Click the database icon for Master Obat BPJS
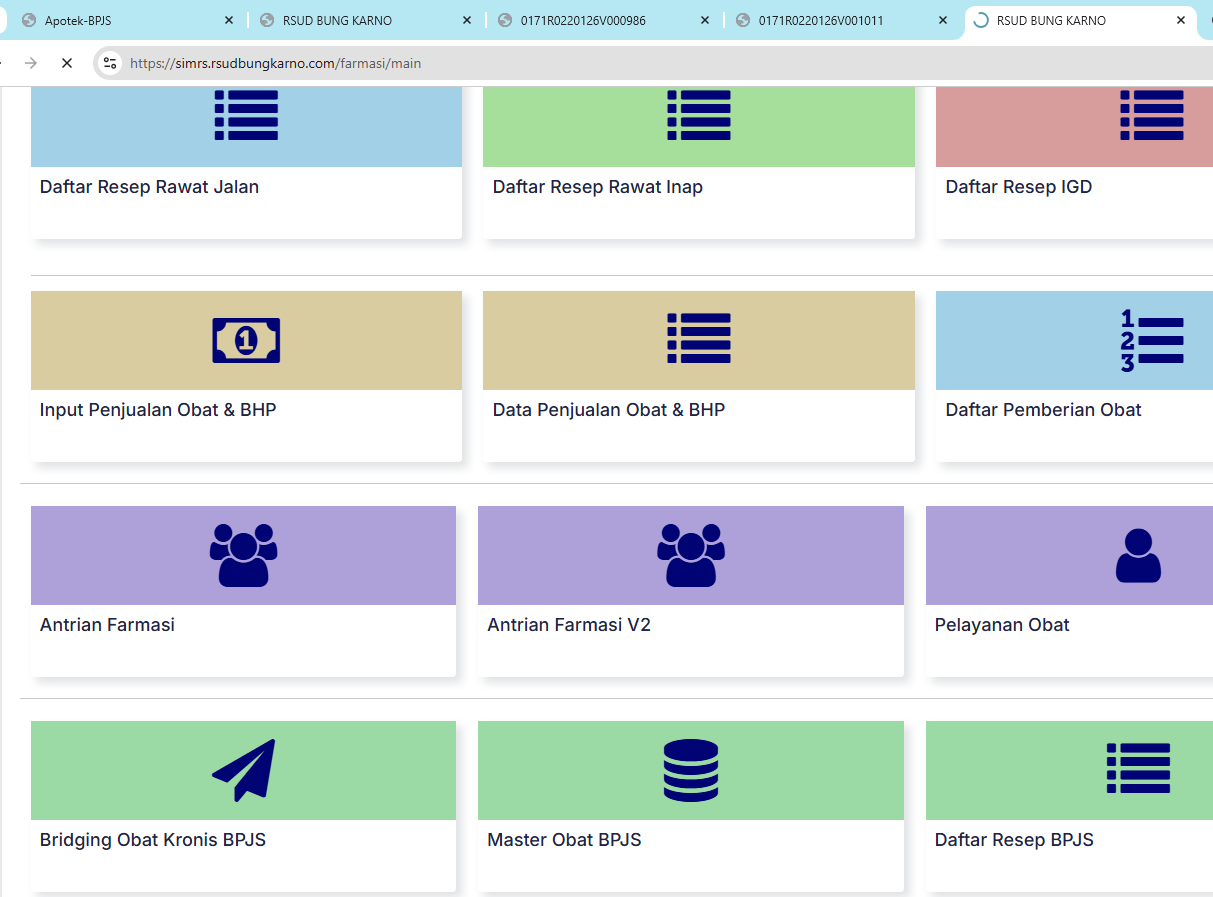1213x897 pixels. [691, 770]
